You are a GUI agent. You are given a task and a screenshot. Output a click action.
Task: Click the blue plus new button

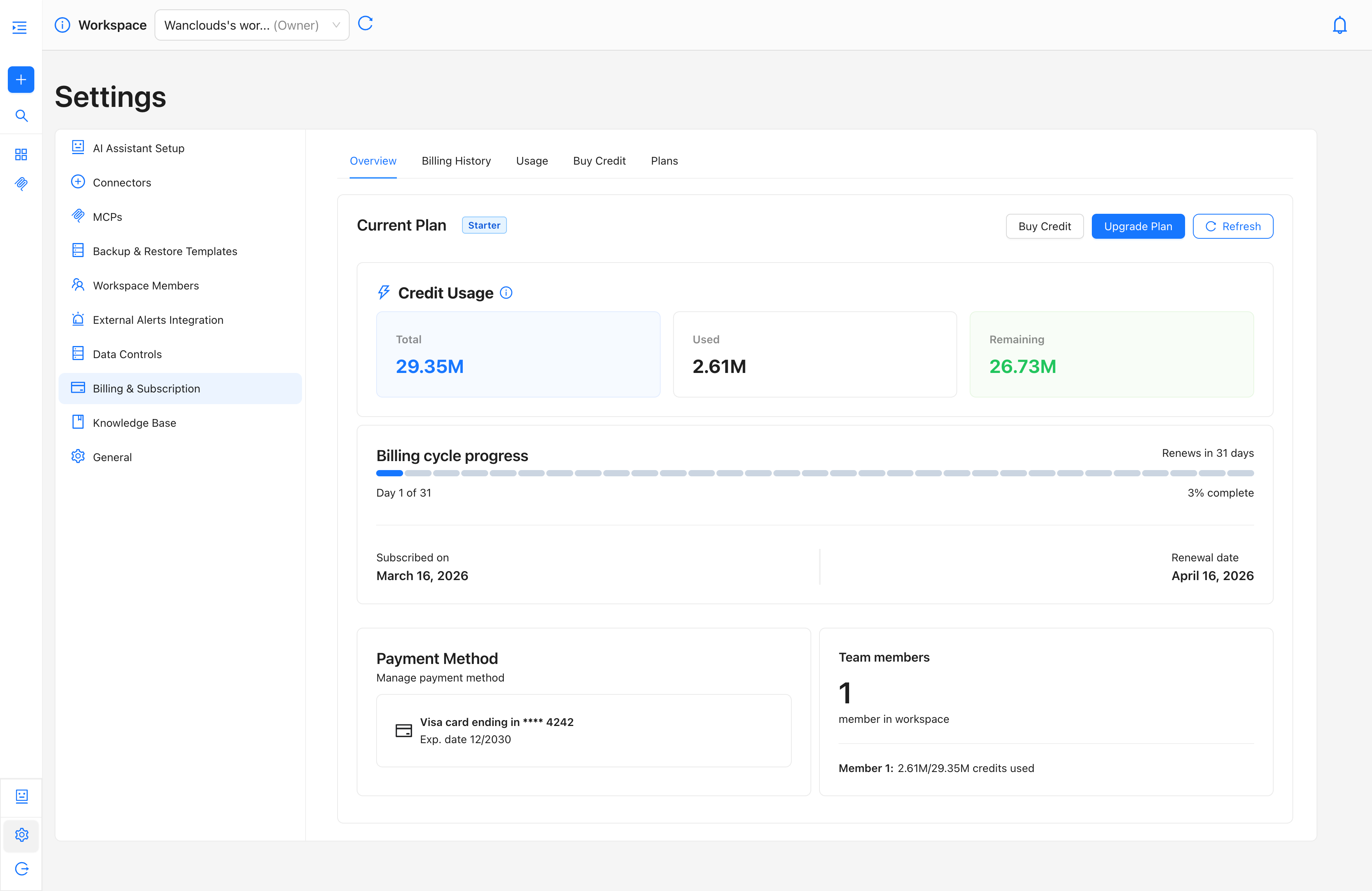pyautogui.click(x=21, y=80)
